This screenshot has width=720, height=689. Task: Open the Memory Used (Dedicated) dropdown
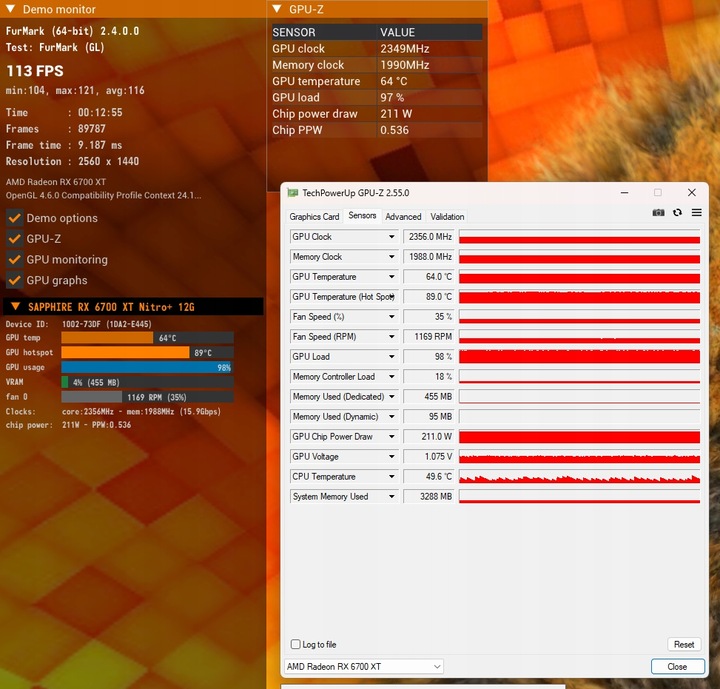(x=391, y=396)
